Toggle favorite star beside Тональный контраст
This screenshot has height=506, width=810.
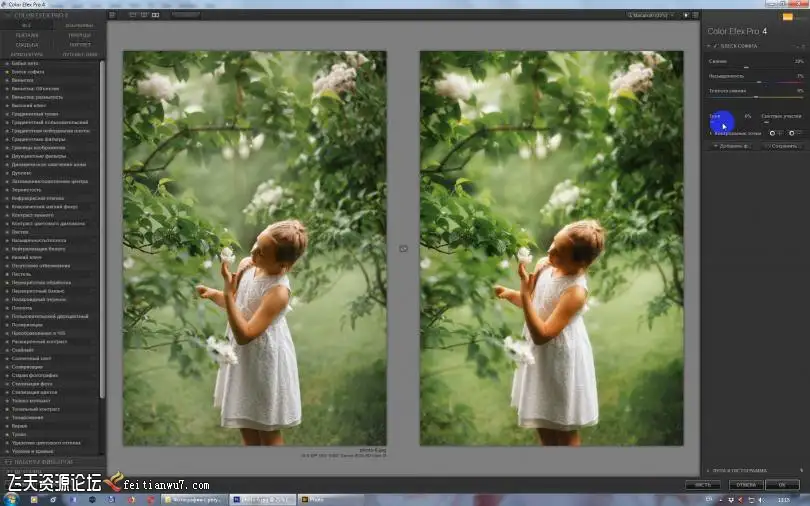[7, 409]
